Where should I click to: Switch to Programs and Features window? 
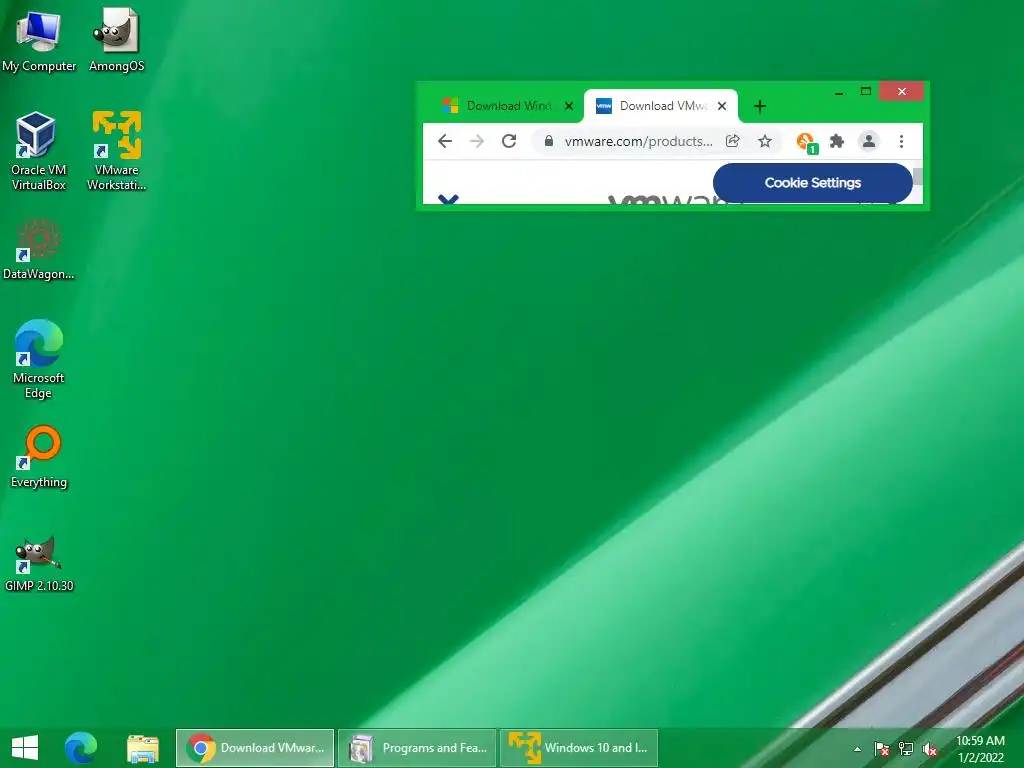417,748
